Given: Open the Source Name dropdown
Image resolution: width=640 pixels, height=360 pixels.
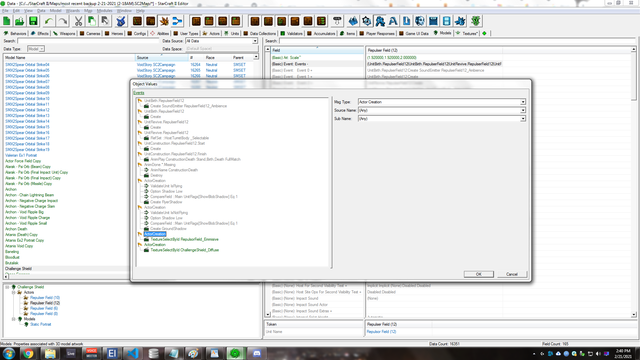Looking at the screenshot, I should [x=523, y=110].
